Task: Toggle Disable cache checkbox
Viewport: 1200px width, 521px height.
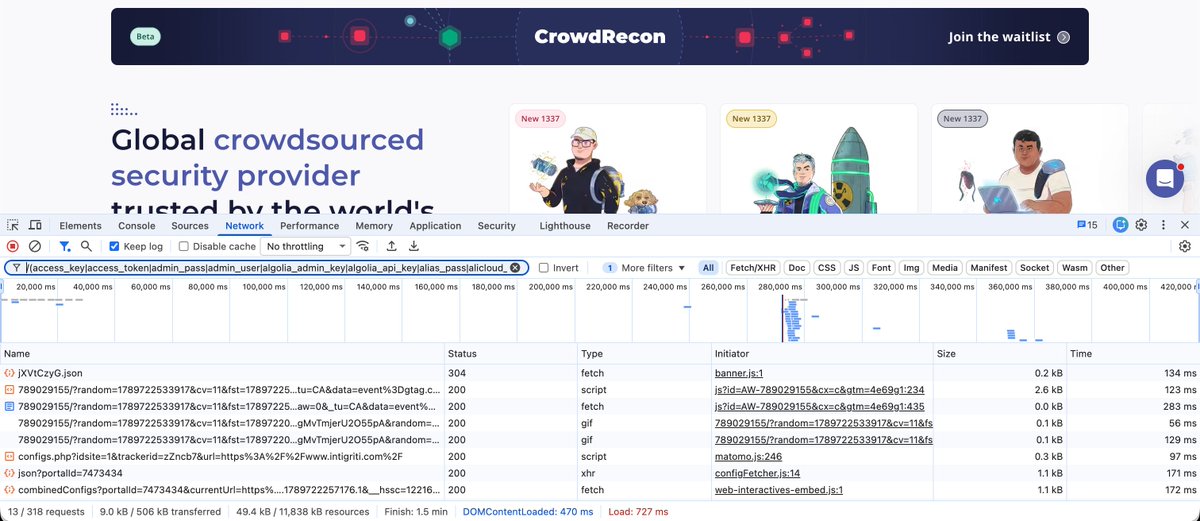Action: pyautogui.click(x=184, y=246)
